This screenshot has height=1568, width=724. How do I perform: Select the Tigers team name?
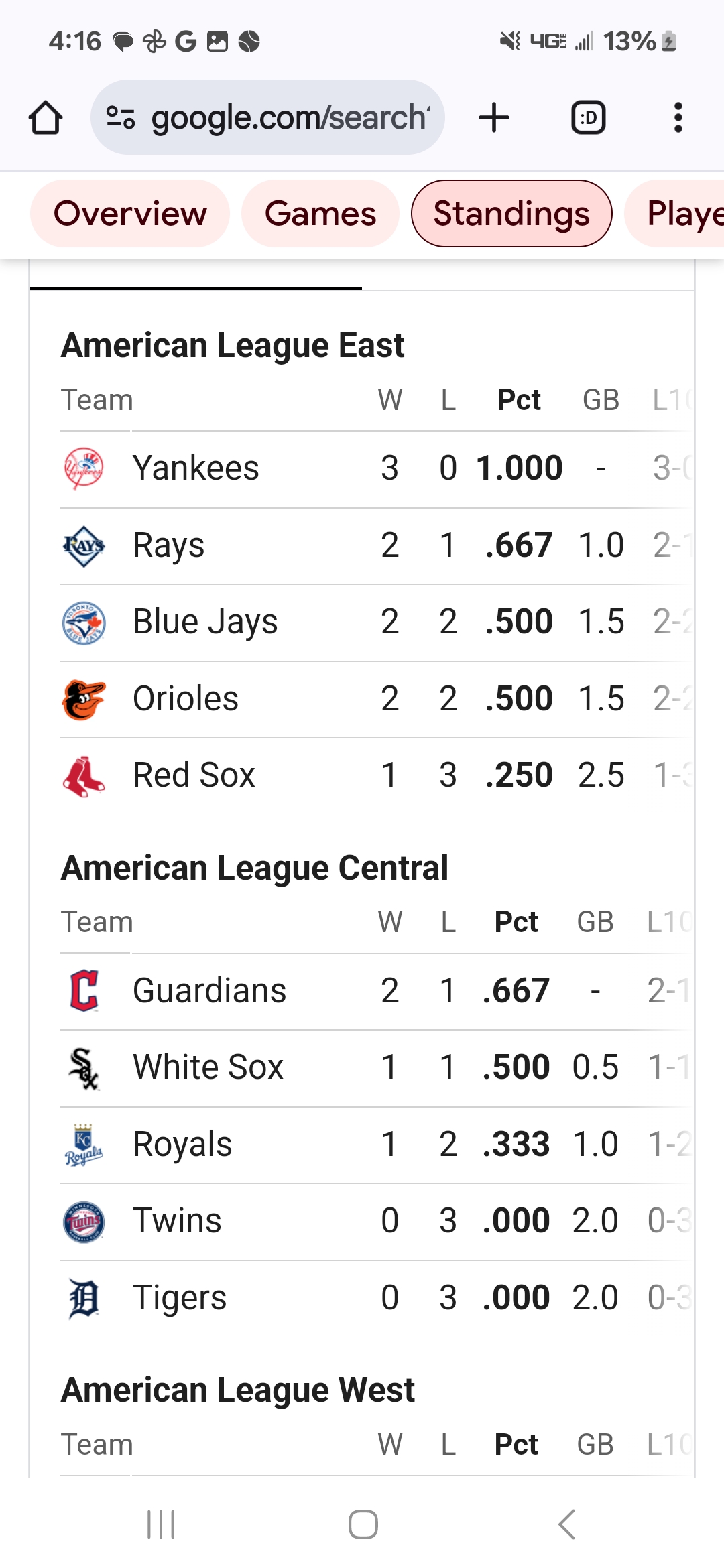point(180,1298)
